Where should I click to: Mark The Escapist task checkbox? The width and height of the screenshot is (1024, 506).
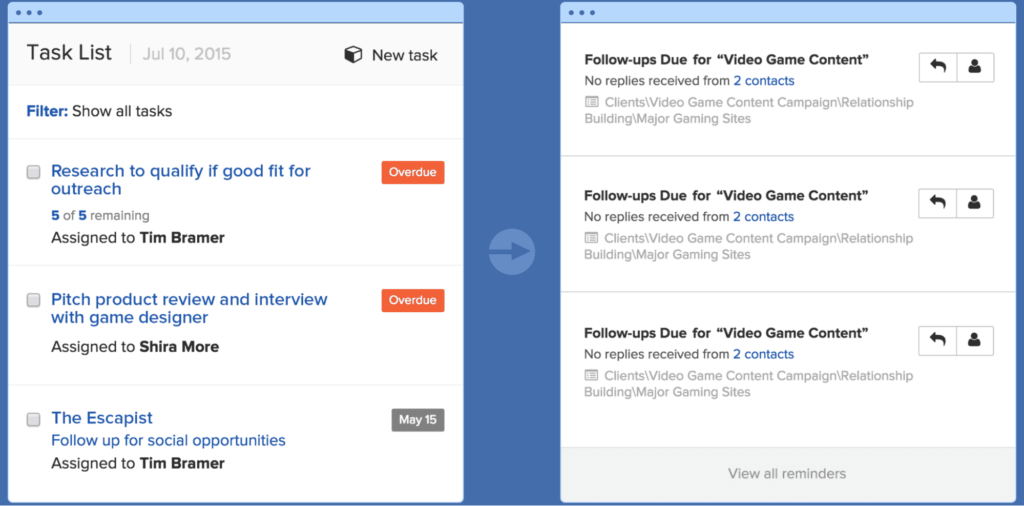click(33, 420)
